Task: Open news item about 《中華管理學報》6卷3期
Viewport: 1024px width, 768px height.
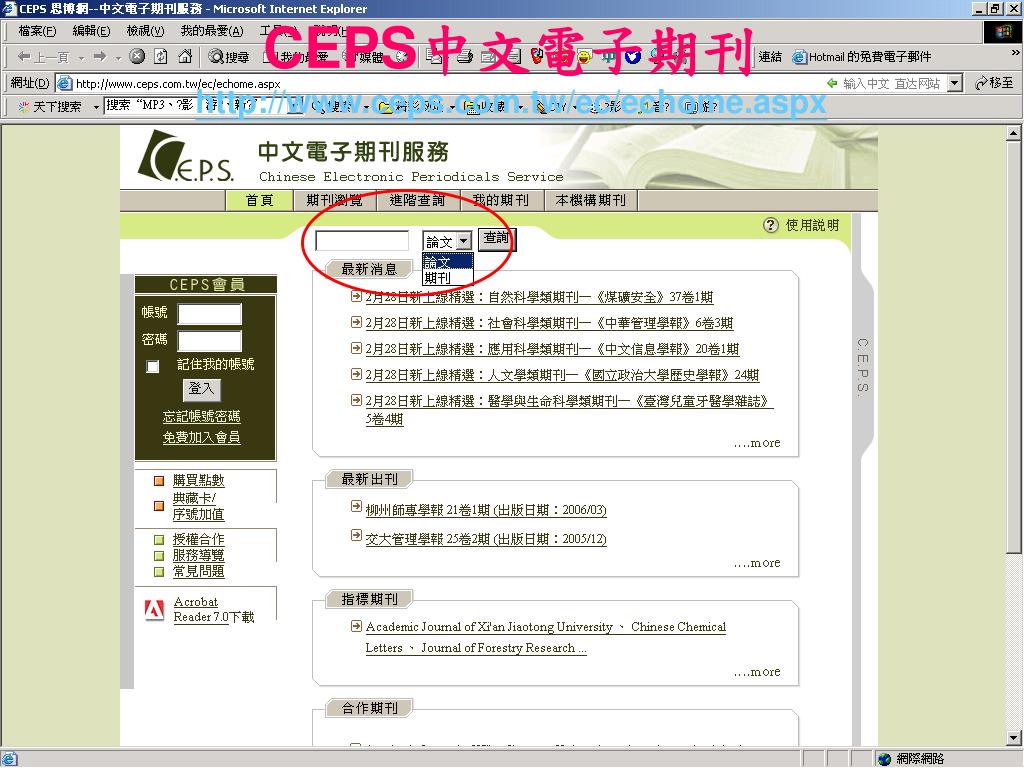Action: pyautogui.click(x=549, y=323)
